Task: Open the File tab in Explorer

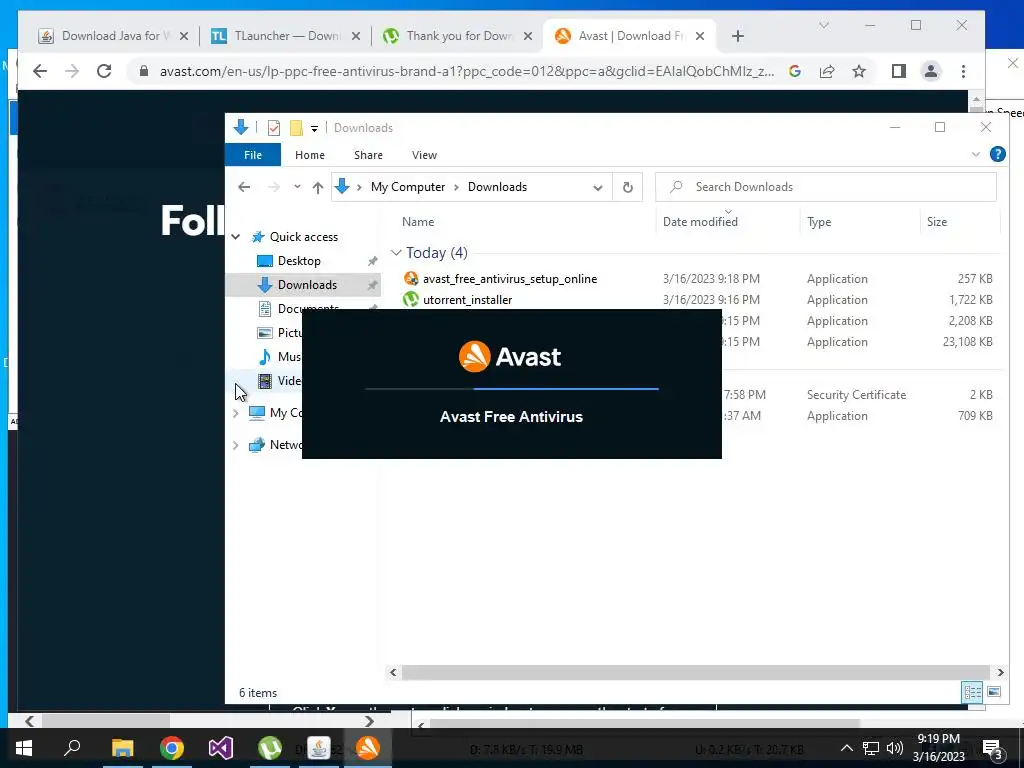Action: (x=253, y=155)
